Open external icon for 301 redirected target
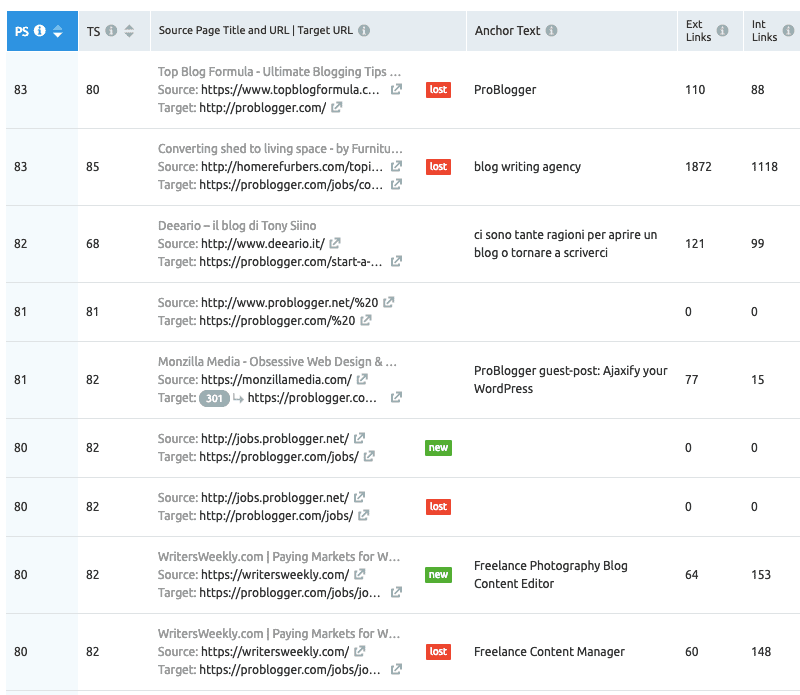Viewport: 800px width, 695px height. click(396, 397)
